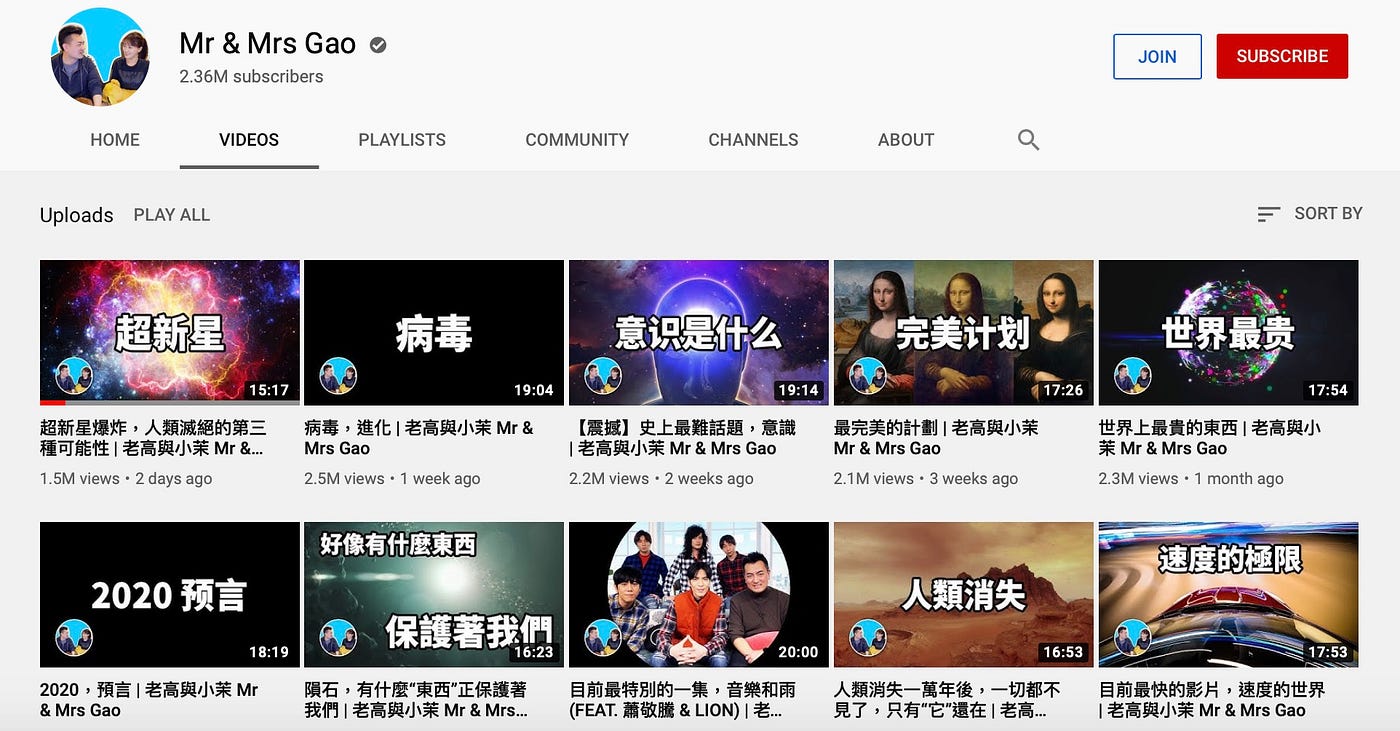Click the 1.5M views 2 days ago text
Image resolution: width=1400 pixels, height=731 pixels.
pos(126,479)
